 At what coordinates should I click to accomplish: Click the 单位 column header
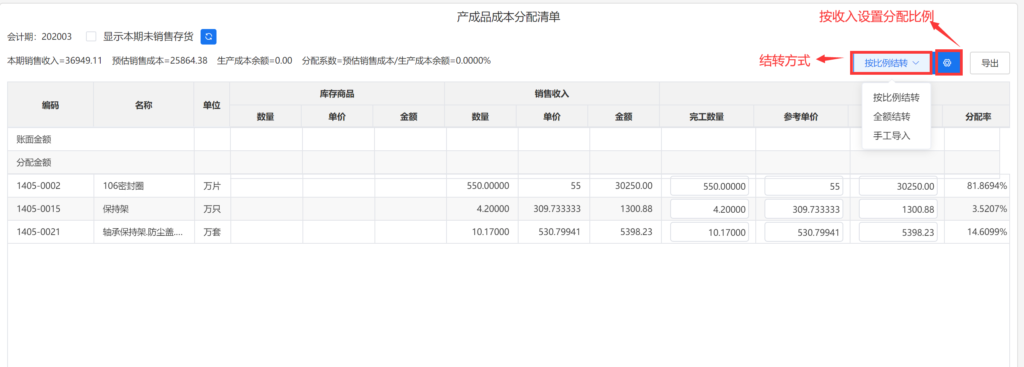tap(212, 104)
